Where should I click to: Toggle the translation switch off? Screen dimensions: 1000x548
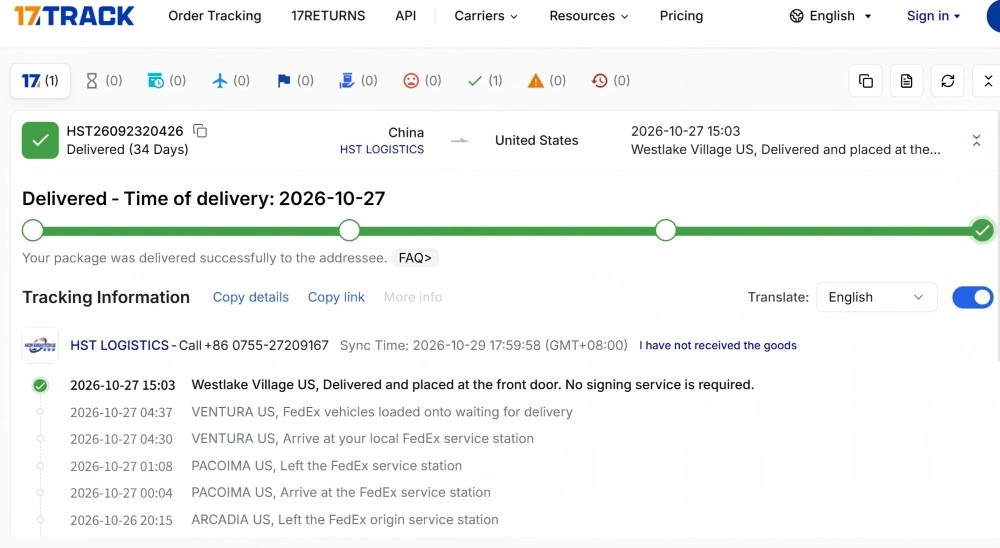tap(973, 297)
